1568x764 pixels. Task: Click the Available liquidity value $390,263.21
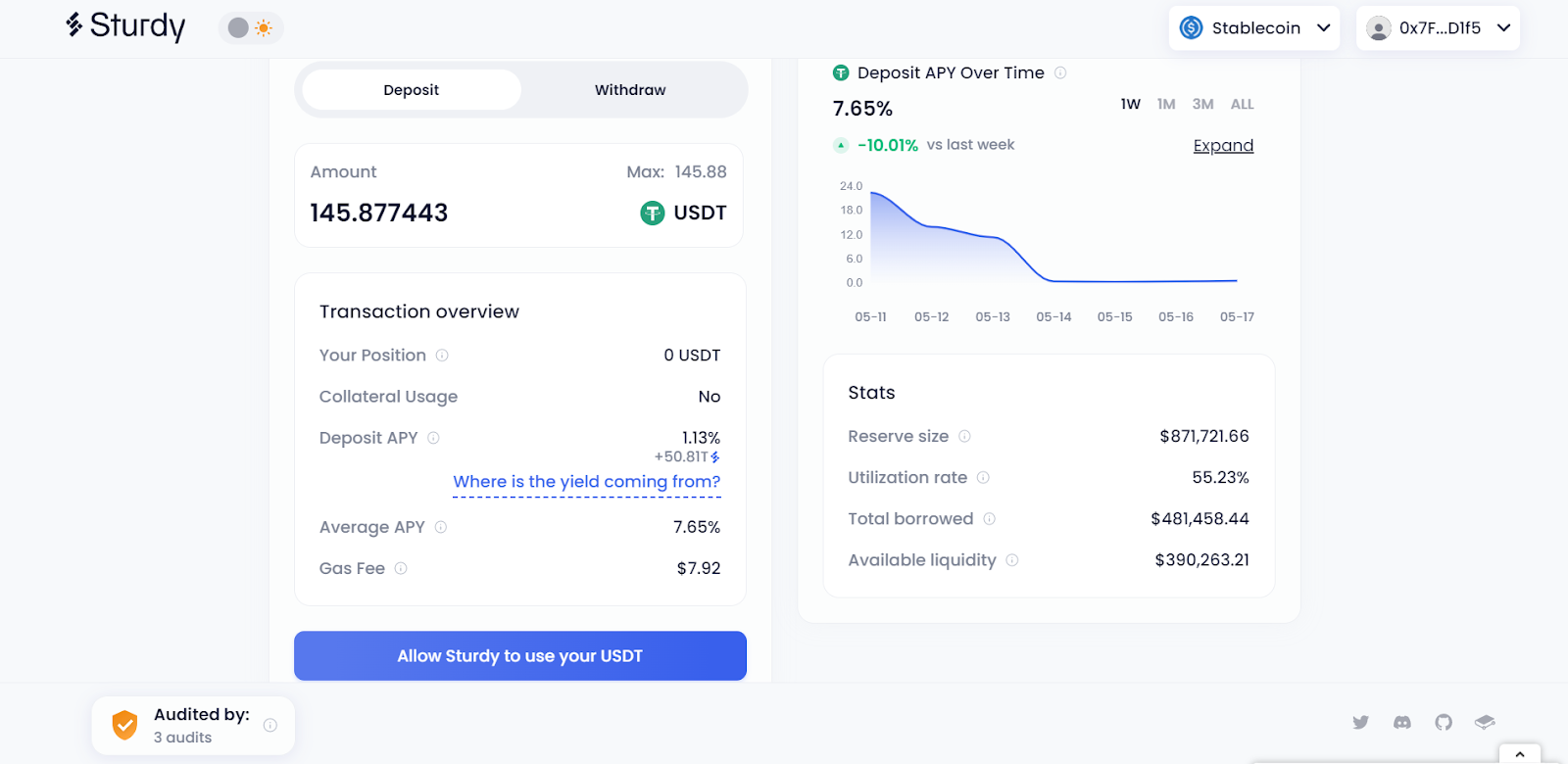(1202, 560)
